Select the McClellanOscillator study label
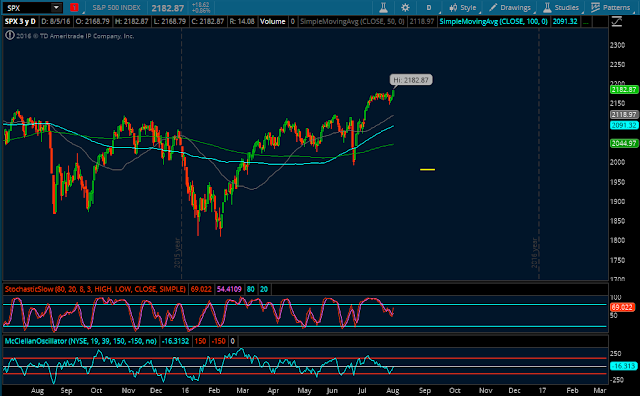This screenshot has height=396, width=640. click(81, 341)
